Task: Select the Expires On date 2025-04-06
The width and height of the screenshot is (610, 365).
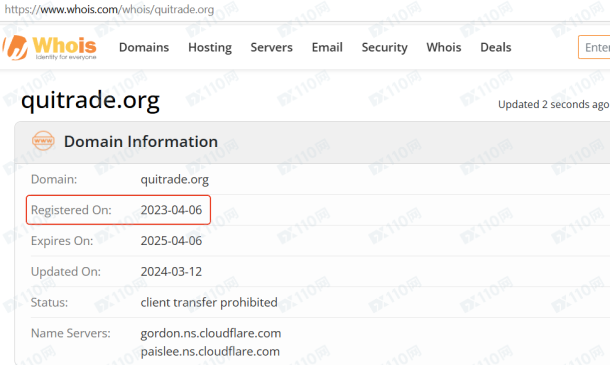Action: [x=171, y=240]
